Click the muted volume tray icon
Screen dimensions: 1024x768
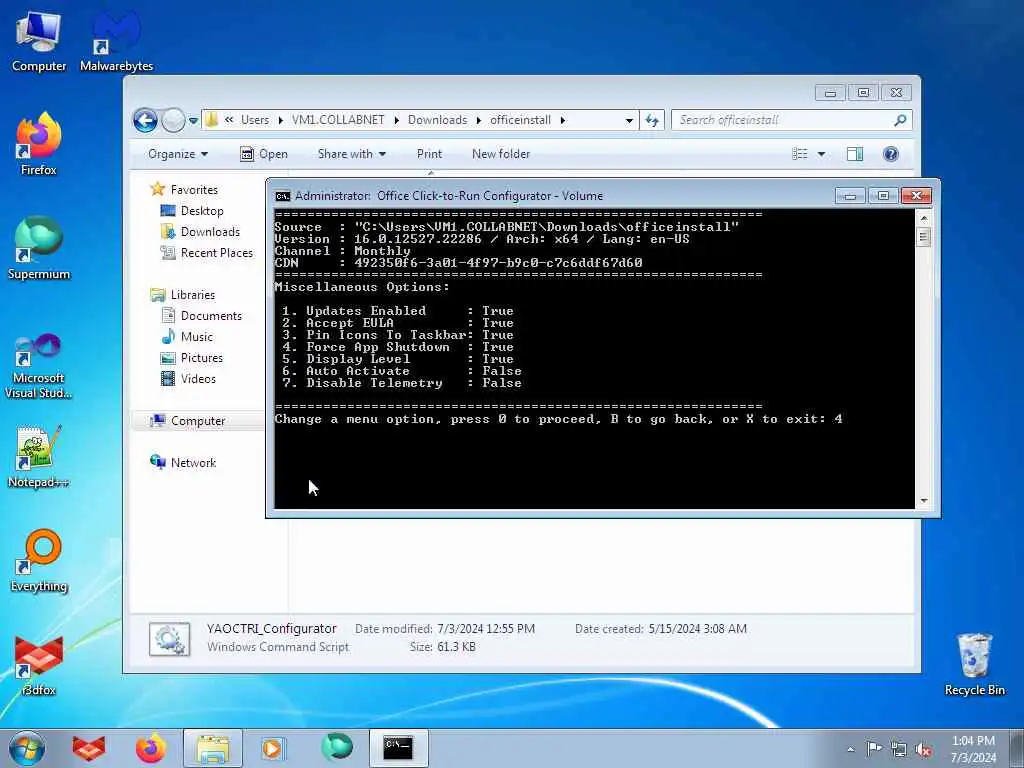(923, 749)
